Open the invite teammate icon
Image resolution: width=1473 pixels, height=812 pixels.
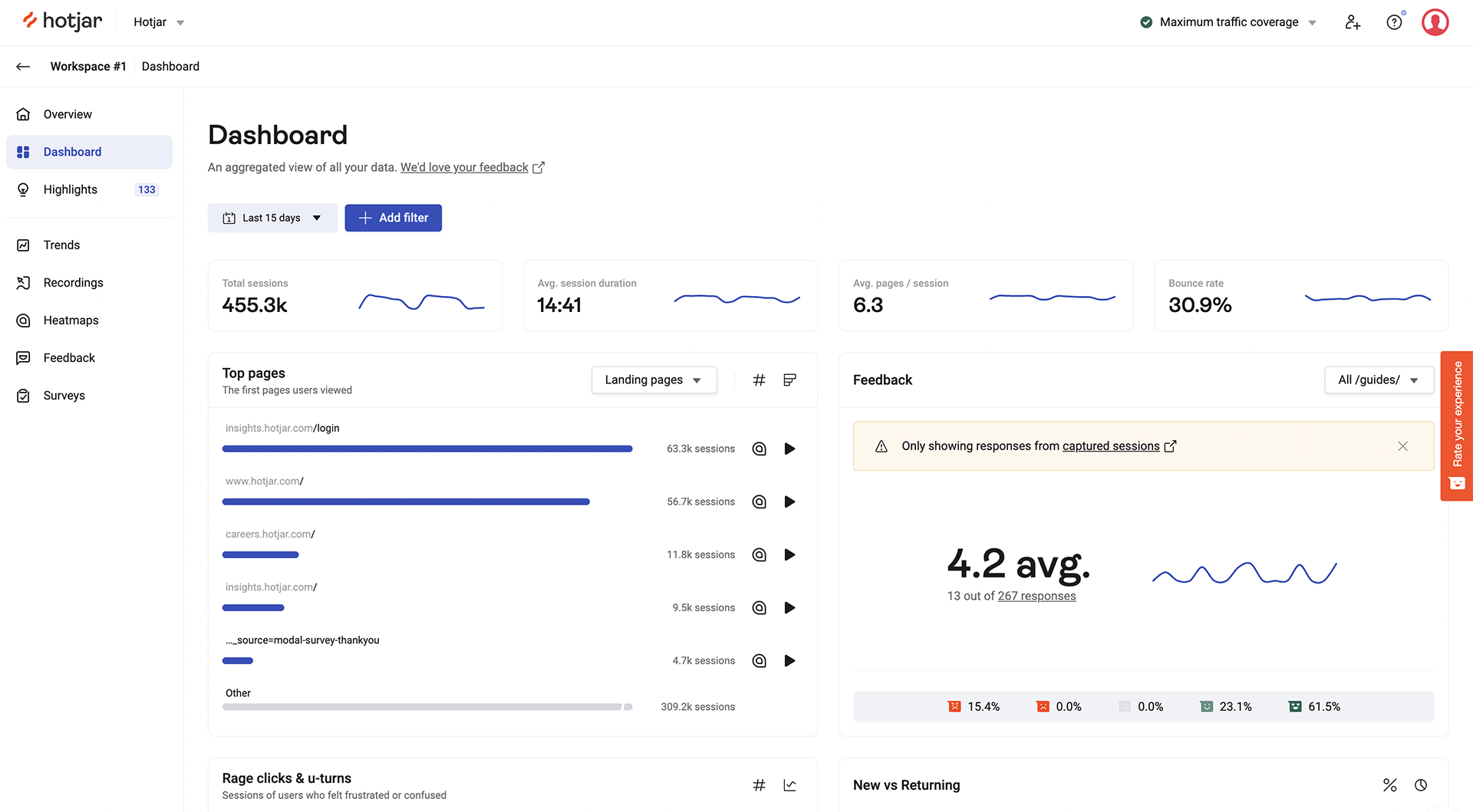1353,21
